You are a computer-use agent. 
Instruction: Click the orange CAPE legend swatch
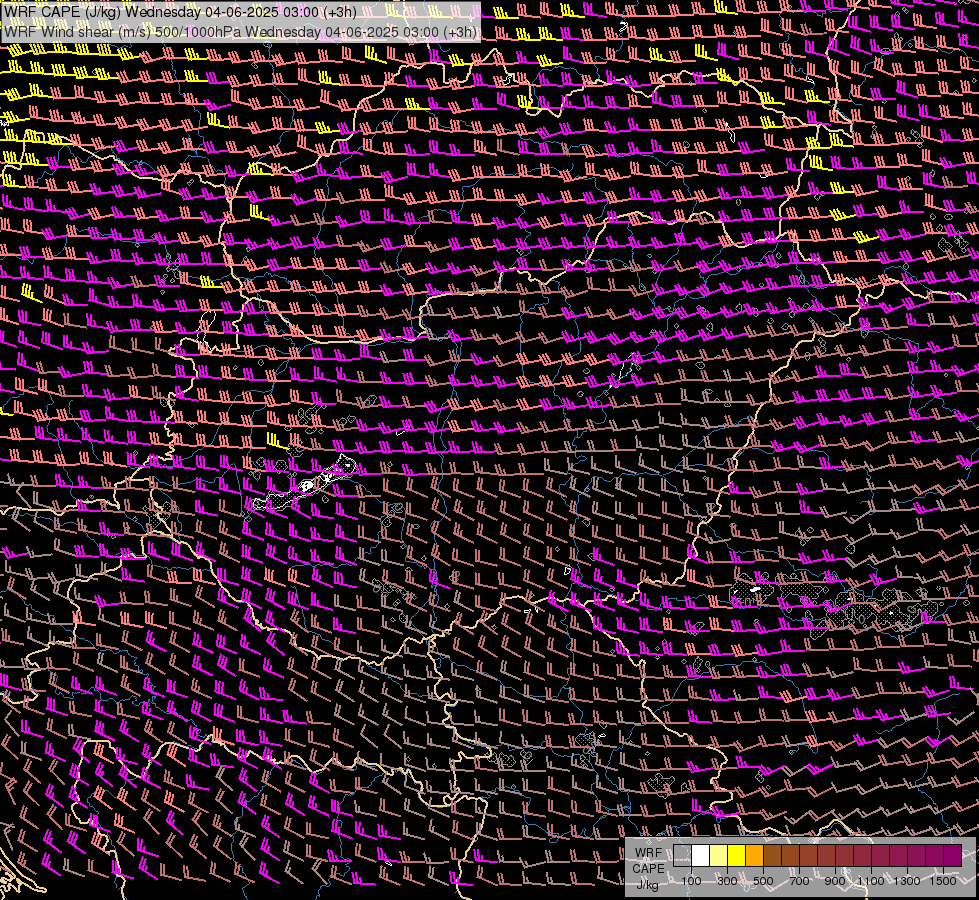(x=754, y=856)
